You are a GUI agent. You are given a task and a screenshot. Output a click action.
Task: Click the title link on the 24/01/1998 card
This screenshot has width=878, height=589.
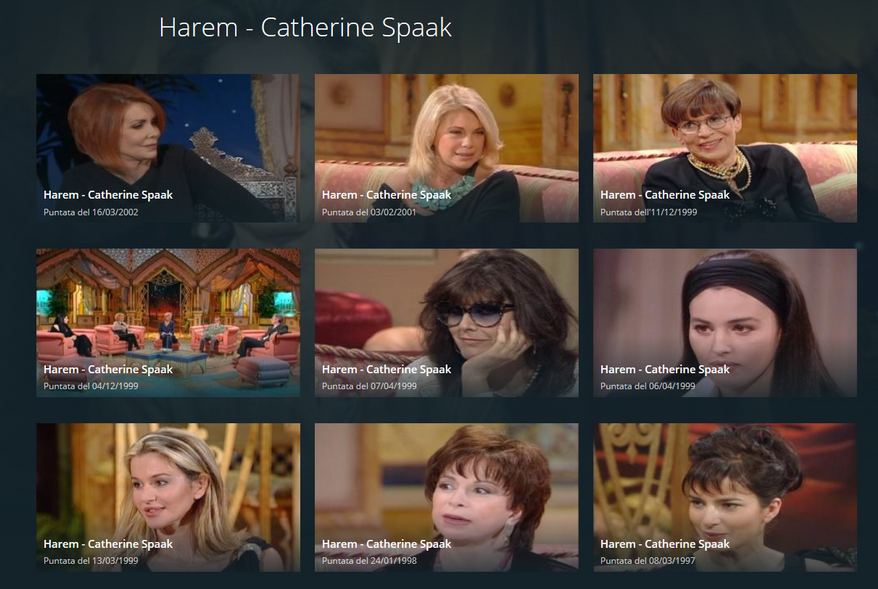pyautogui.click(x=386, y=544)
